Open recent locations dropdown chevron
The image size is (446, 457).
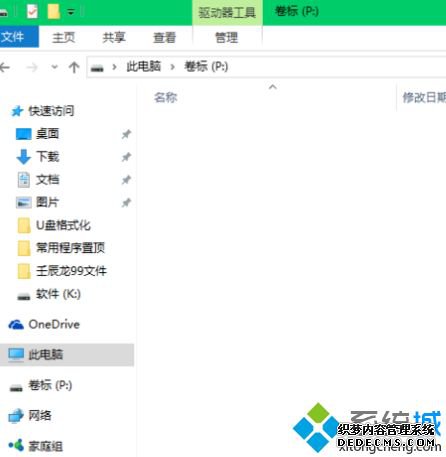tap(54, 67)
